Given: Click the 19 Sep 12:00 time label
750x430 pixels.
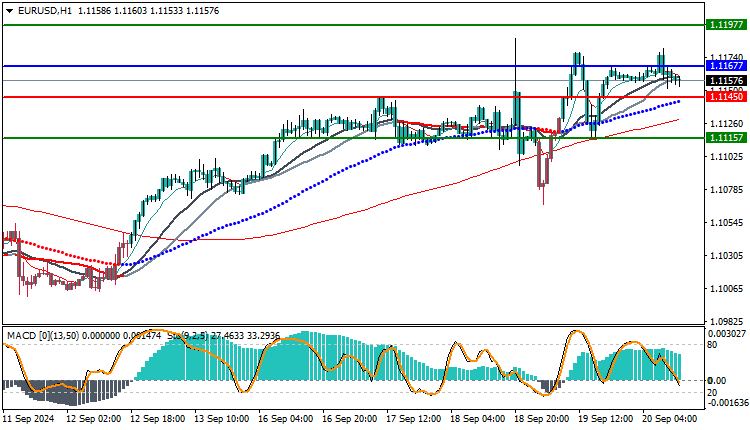Looking at the screenshot, I should click(x=606, y=419).
